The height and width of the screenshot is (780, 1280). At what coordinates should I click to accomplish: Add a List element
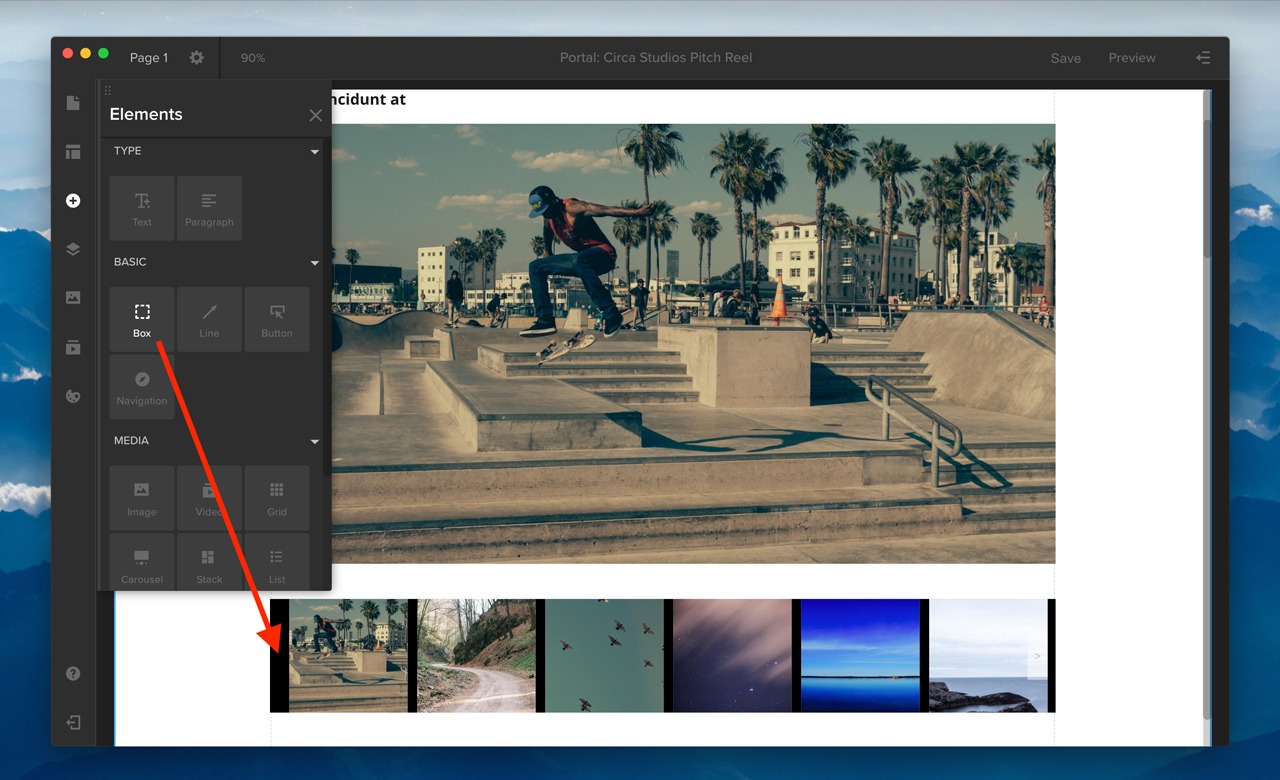[277, 562]
